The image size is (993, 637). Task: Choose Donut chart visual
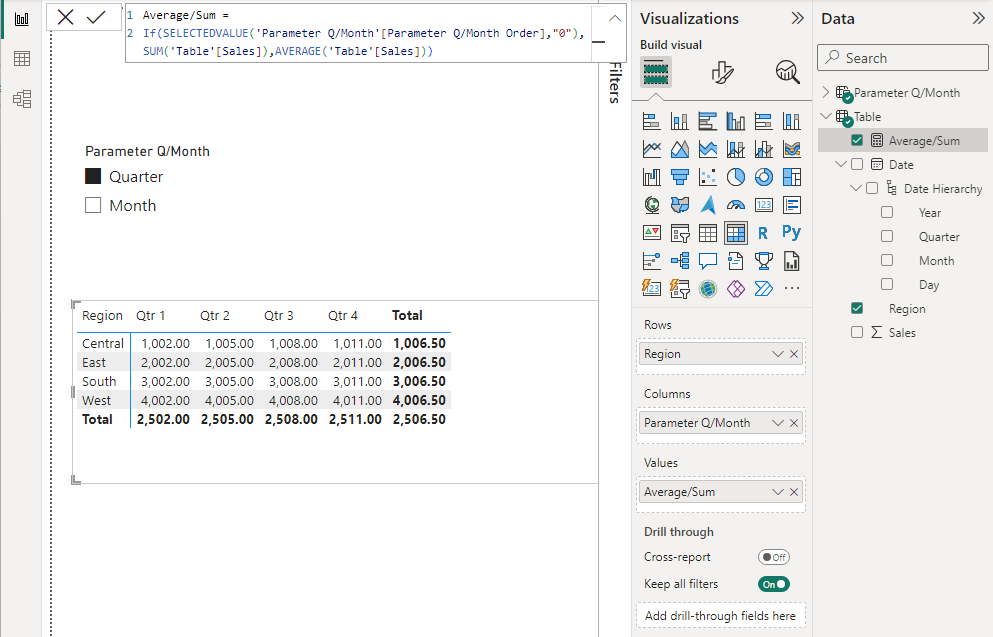pos(764,177)
